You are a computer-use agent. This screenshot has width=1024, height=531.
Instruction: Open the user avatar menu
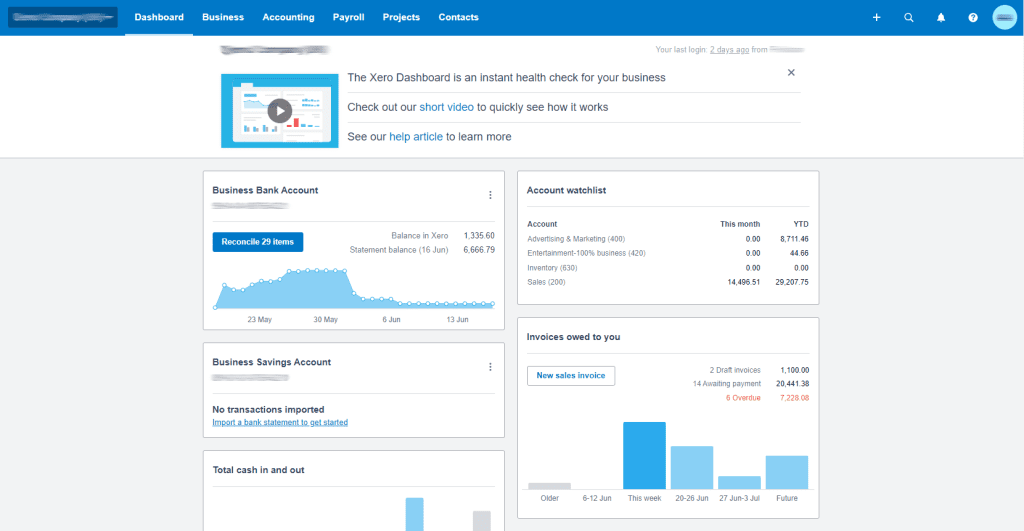1004,18
